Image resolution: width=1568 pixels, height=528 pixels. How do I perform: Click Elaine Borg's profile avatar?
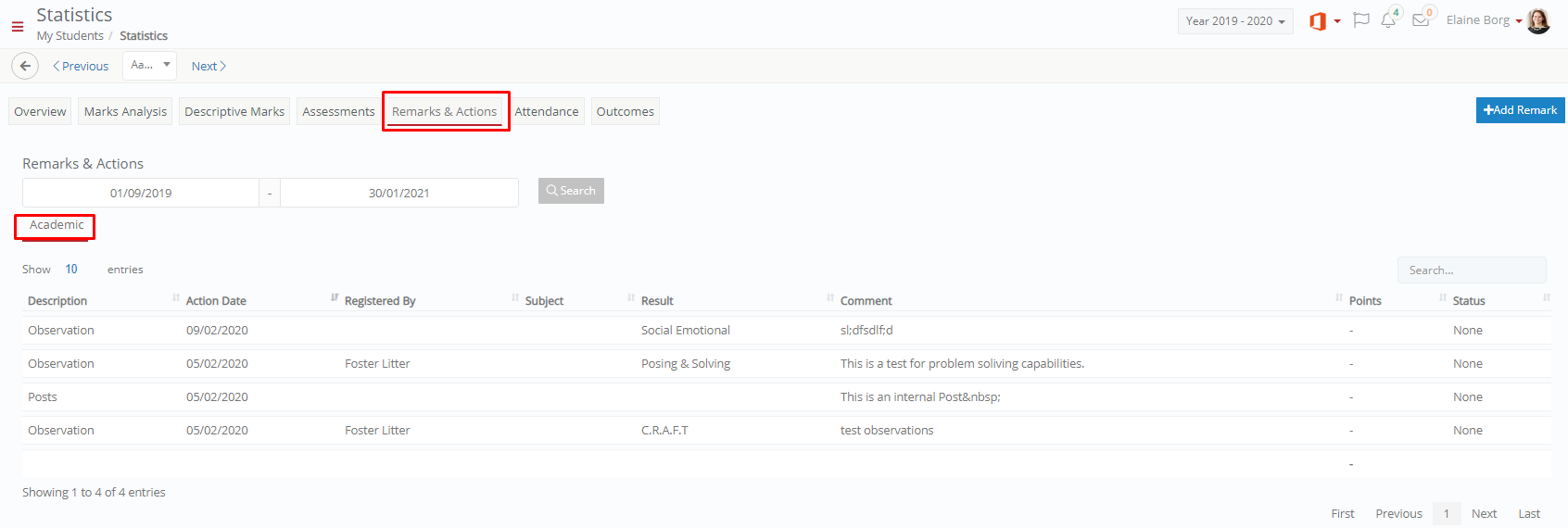pos(1538,20)
